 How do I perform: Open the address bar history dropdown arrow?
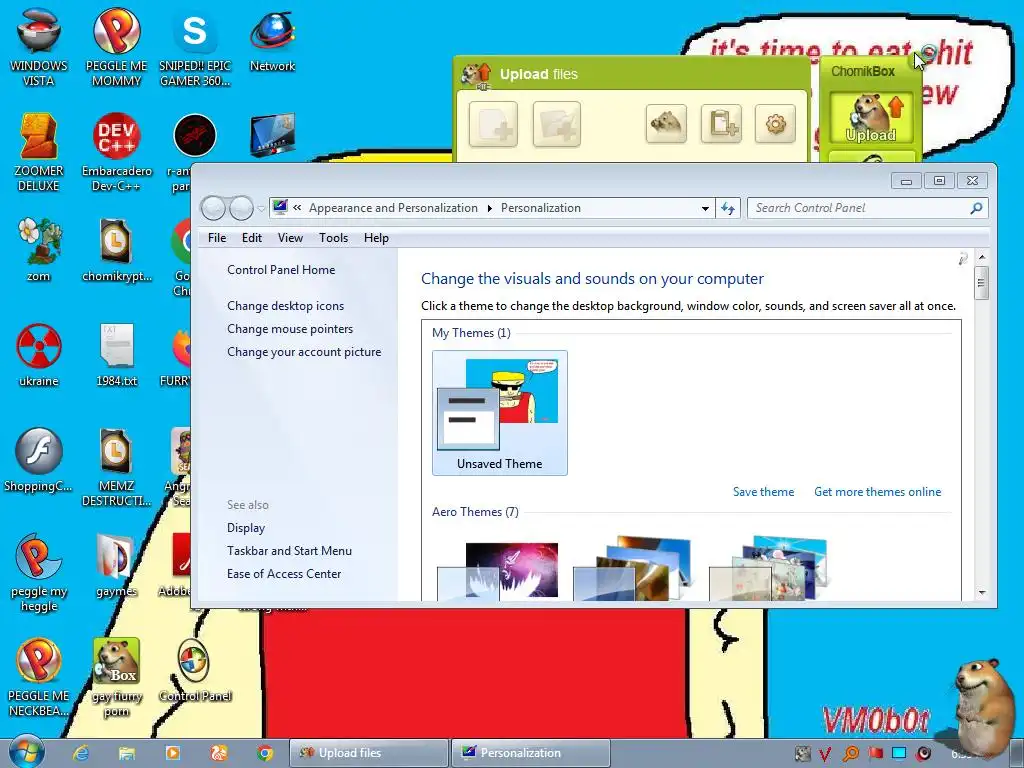(705, 208)
